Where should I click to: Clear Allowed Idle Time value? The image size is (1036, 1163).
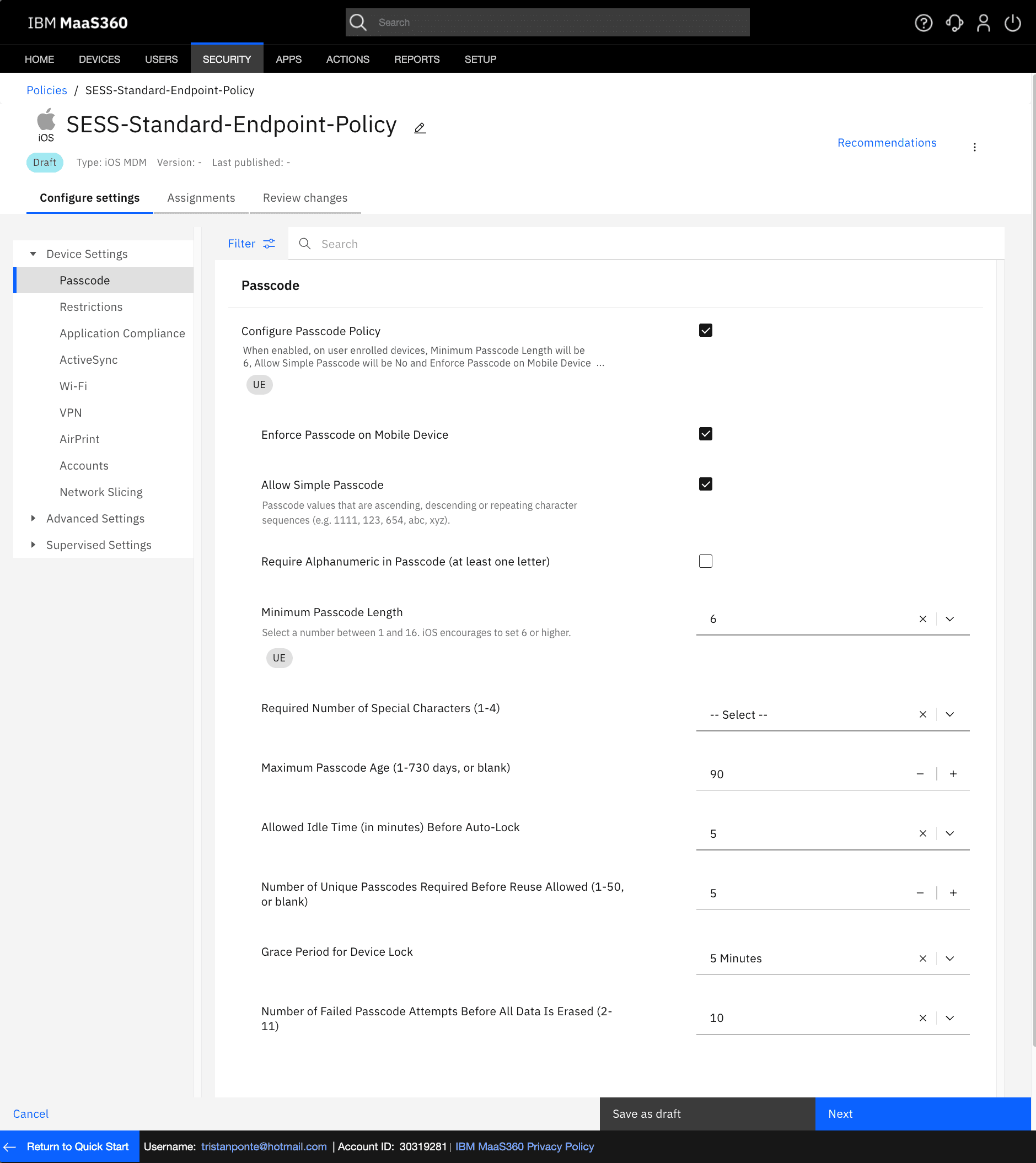coord(923,833)
